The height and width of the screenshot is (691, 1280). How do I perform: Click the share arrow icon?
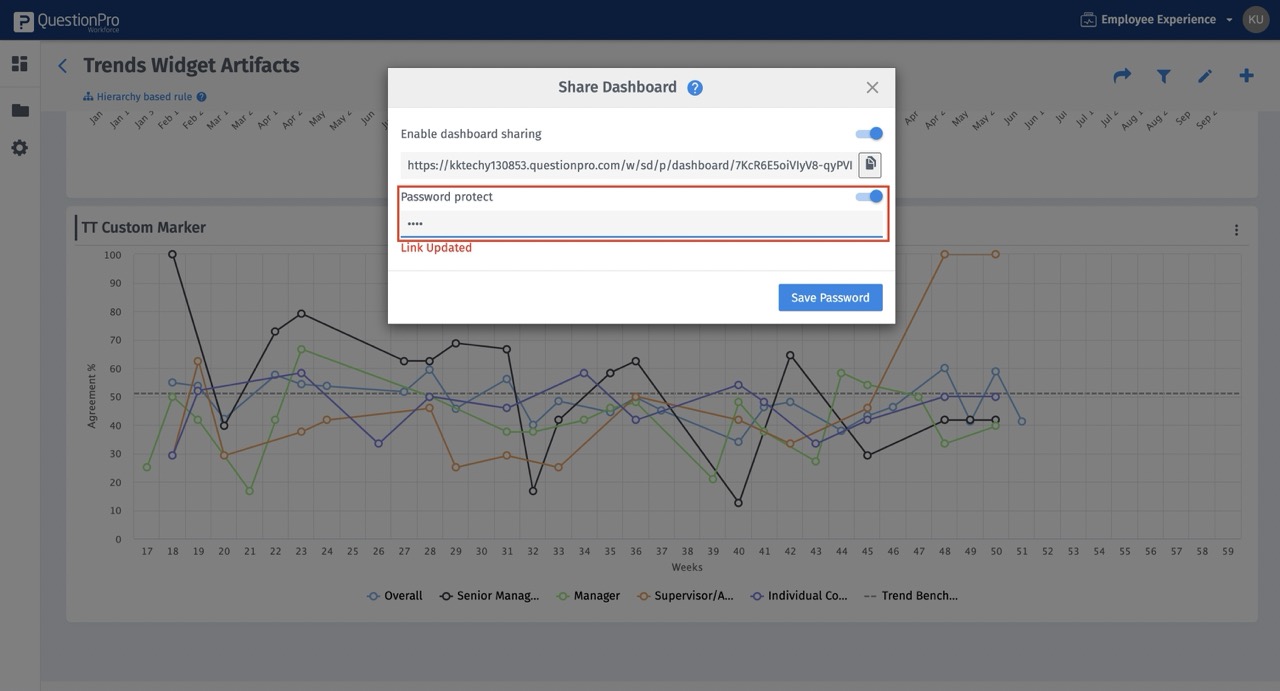[1122, 76]
